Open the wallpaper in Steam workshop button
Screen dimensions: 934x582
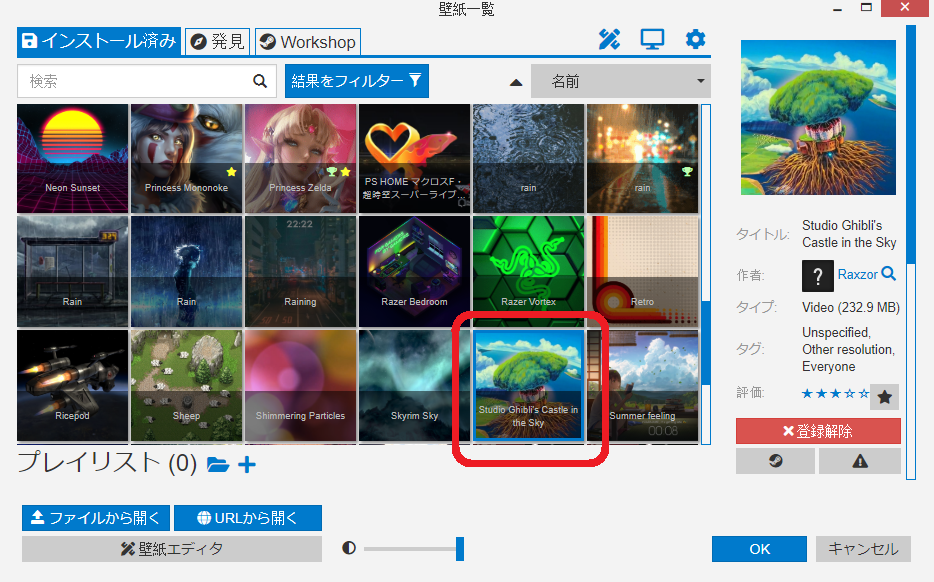click(x=775, y=461)
